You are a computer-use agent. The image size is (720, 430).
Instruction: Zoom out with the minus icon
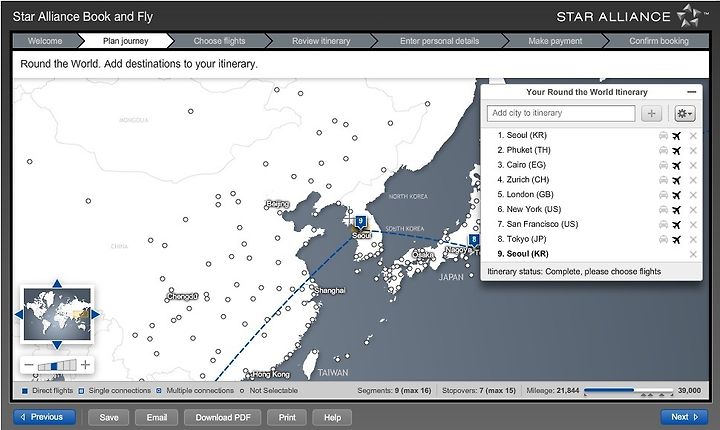[x=28, y=365]
